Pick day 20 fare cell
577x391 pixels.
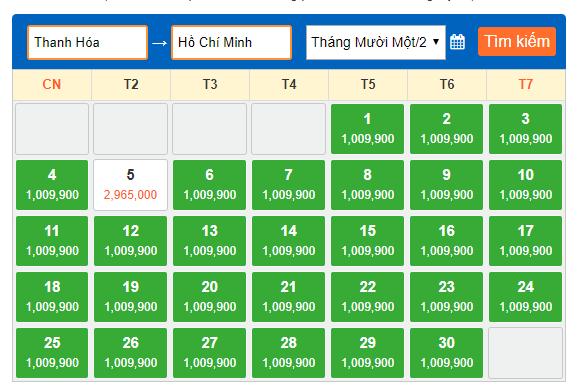(209, 297)
